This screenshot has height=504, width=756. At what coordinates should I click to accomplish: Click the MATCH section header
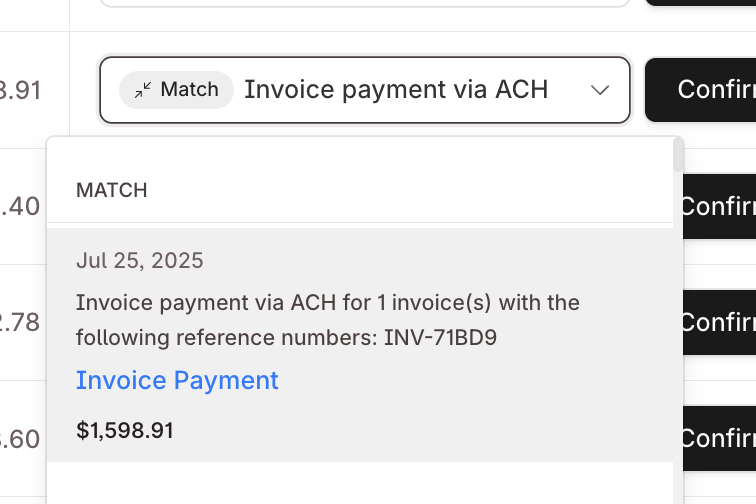click(x=112, y=190)
